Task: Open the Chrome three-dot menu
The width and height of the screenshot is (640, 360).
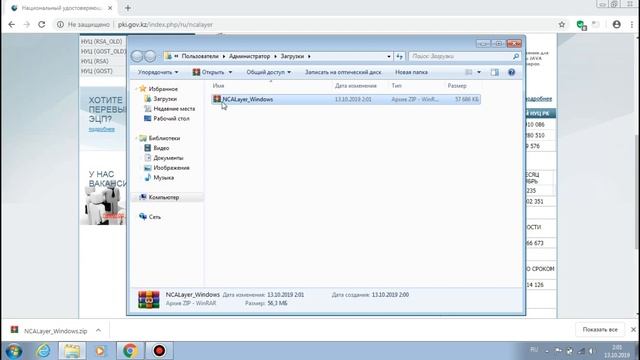Action: (632, 24)
